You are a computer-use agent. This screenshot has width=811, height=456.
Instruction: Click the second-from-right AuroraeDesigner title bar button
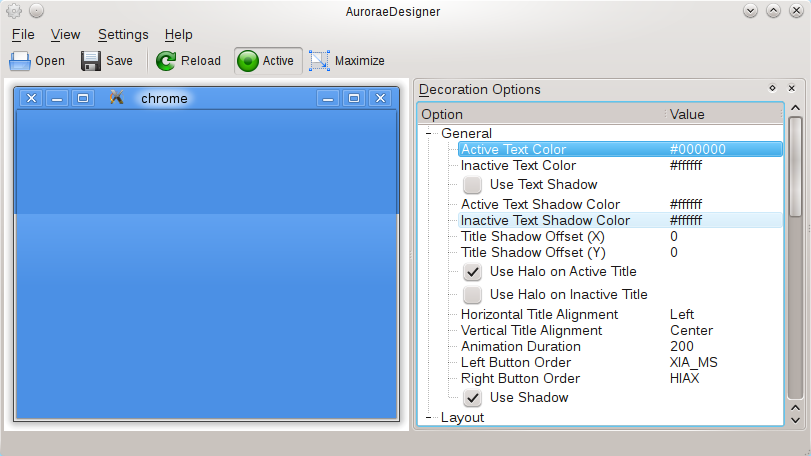tap(773, 10)
